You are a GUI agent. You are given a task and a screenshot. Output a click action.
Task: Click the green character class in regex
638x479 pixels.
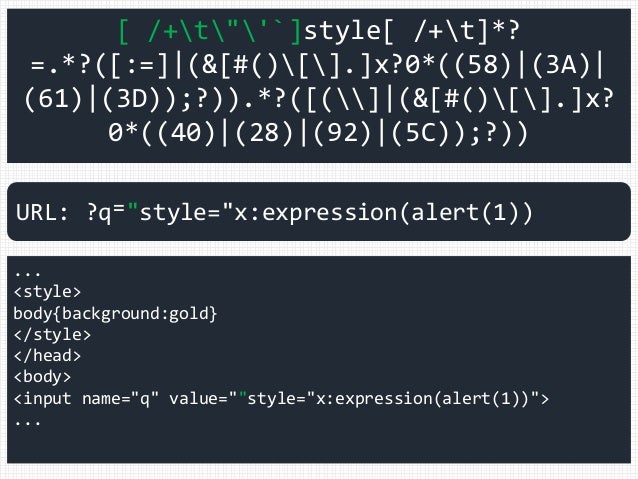tap(210, 31)
